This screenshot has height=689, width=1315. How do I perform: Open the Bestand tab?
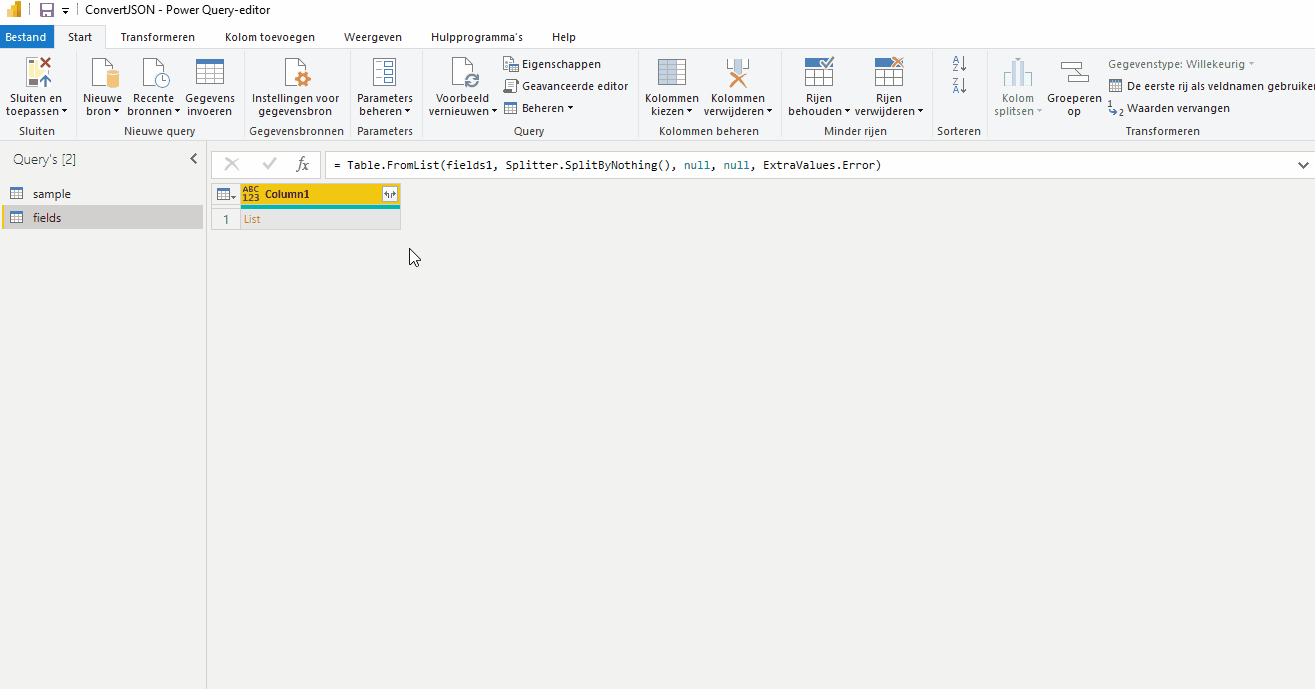(x=27, y=37)
